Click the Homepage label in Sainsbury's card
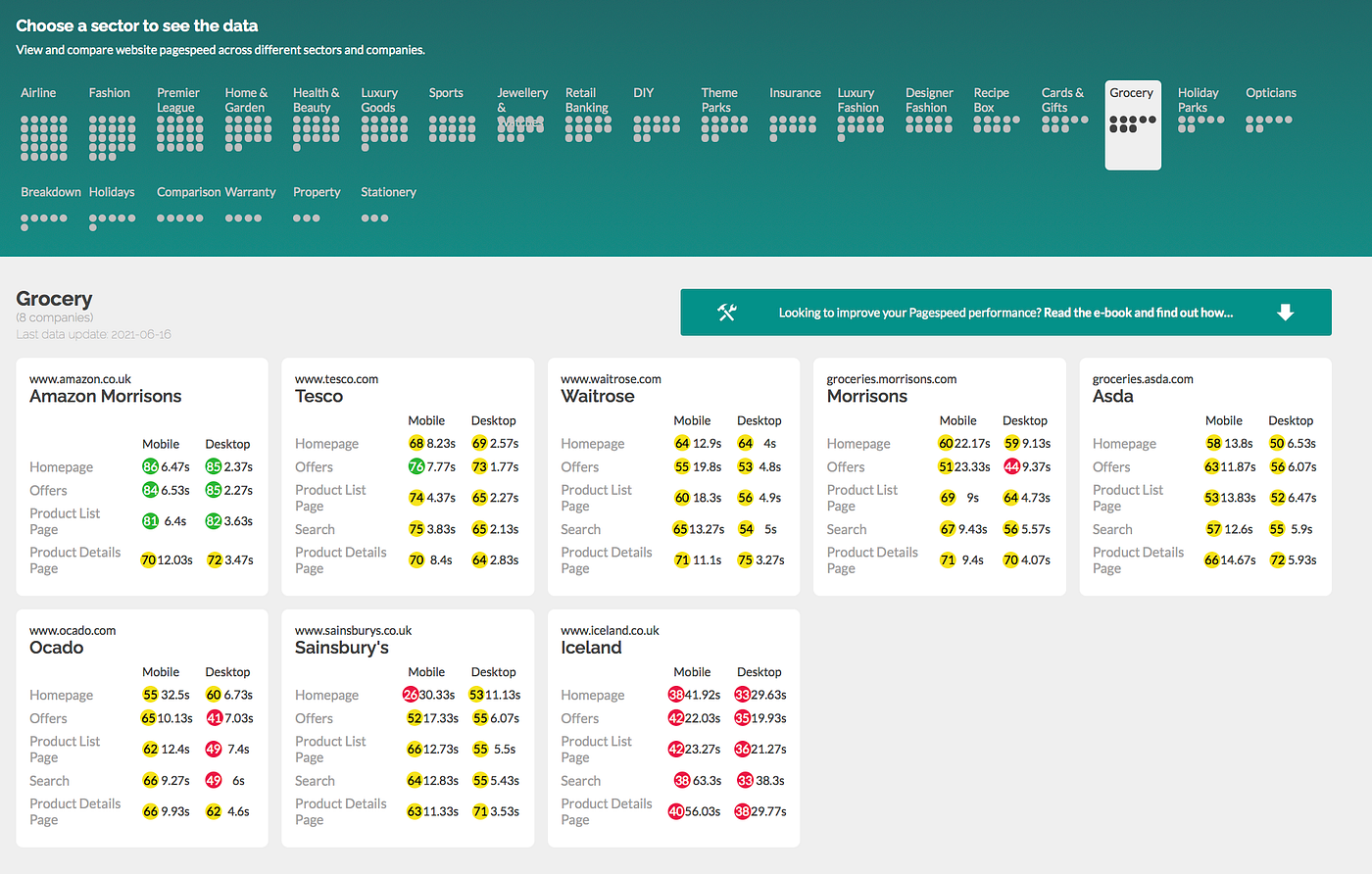The image size is (1372, 874). (x=326, y=695)
